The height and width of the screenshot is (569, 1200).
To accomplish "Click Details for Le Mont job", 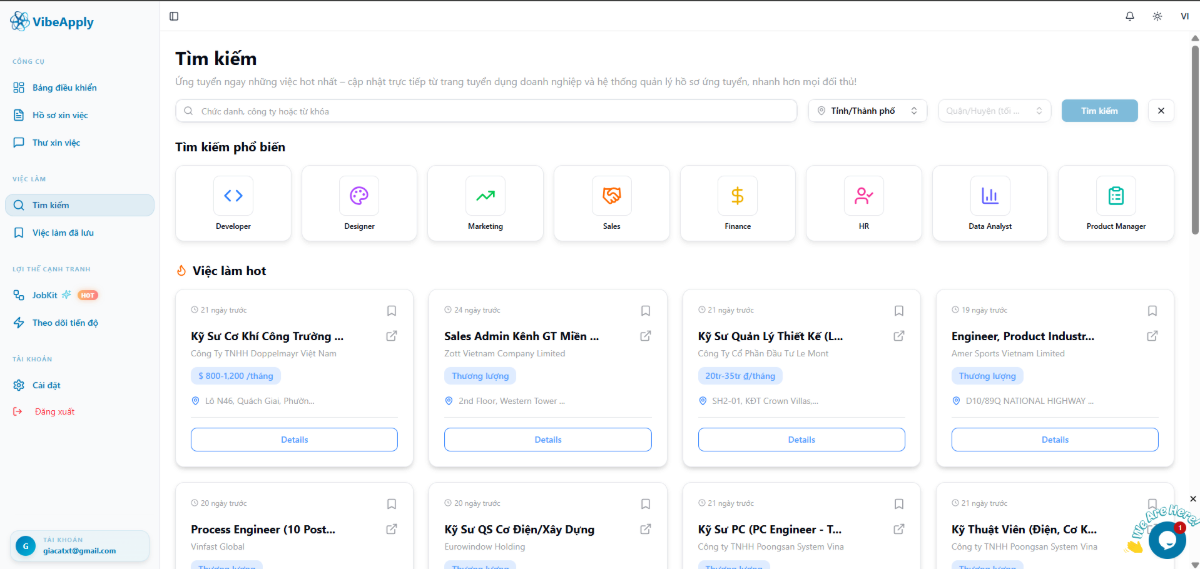I will coord(801,440).
